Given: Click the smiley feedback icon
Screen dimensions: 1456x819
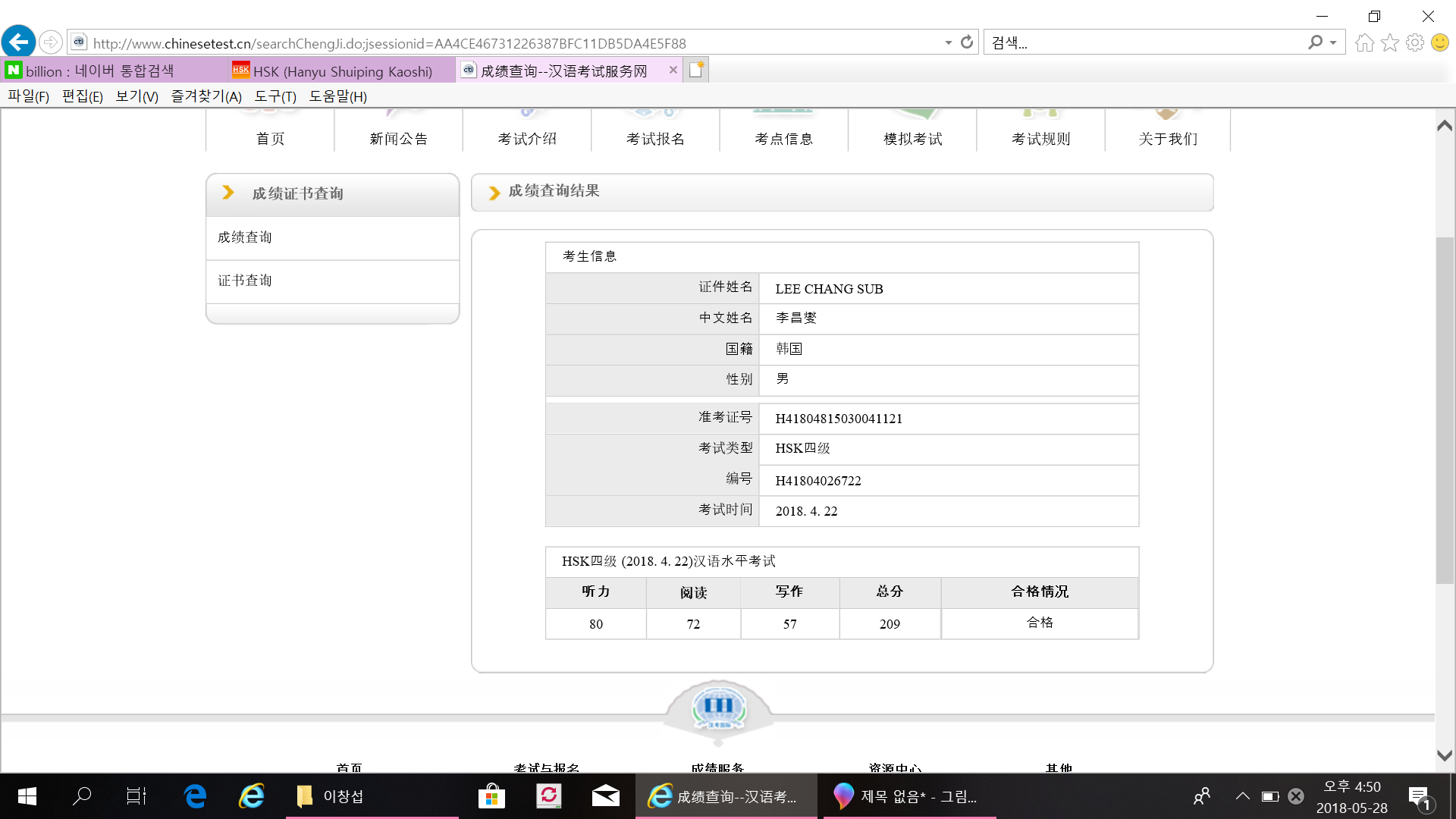Looking at the screenshot, I should (x=1439, y=42).
